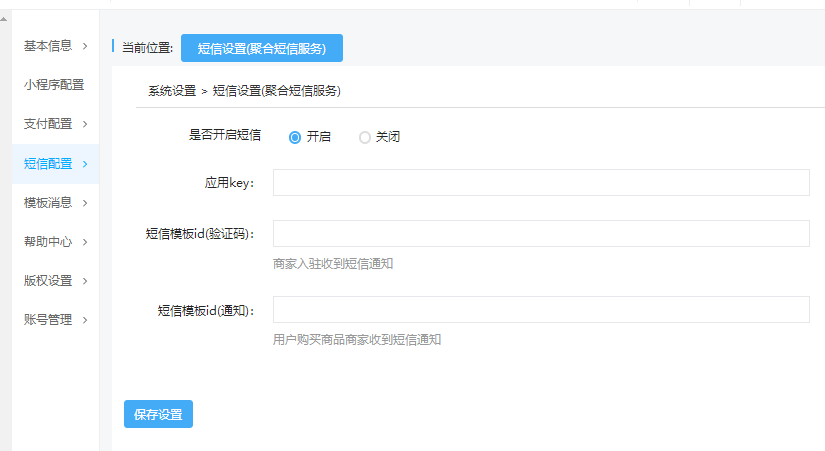Expand the chevron next to 模板消息
This screenshot has width=825, height=451.
(85, 203)
